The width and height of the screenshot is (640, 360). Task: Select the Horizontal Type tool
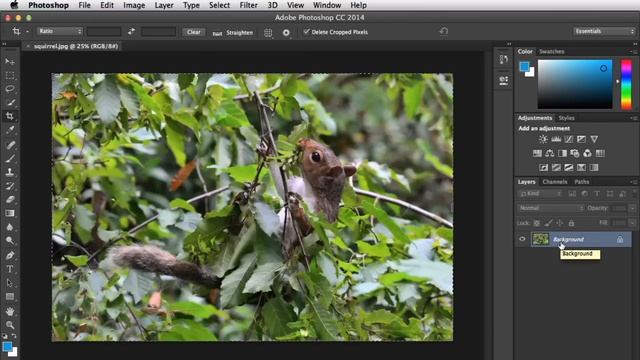point(10,269)
